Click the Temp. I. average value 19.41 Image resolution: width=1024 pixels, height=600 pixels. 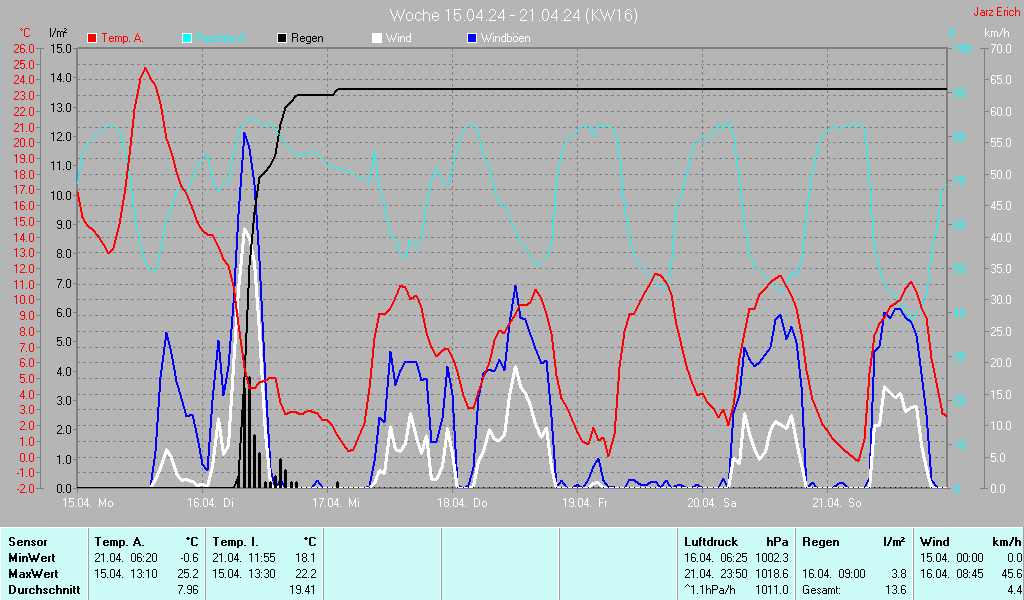[x=302, y=590]
